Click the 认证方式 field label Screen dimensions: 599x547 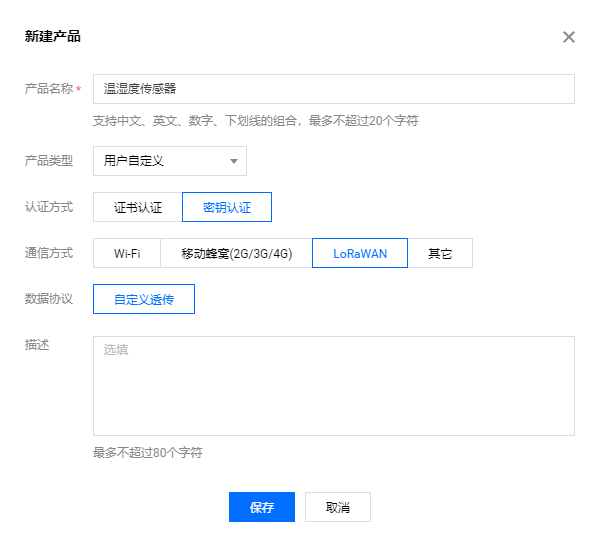[x=49, y=207]
